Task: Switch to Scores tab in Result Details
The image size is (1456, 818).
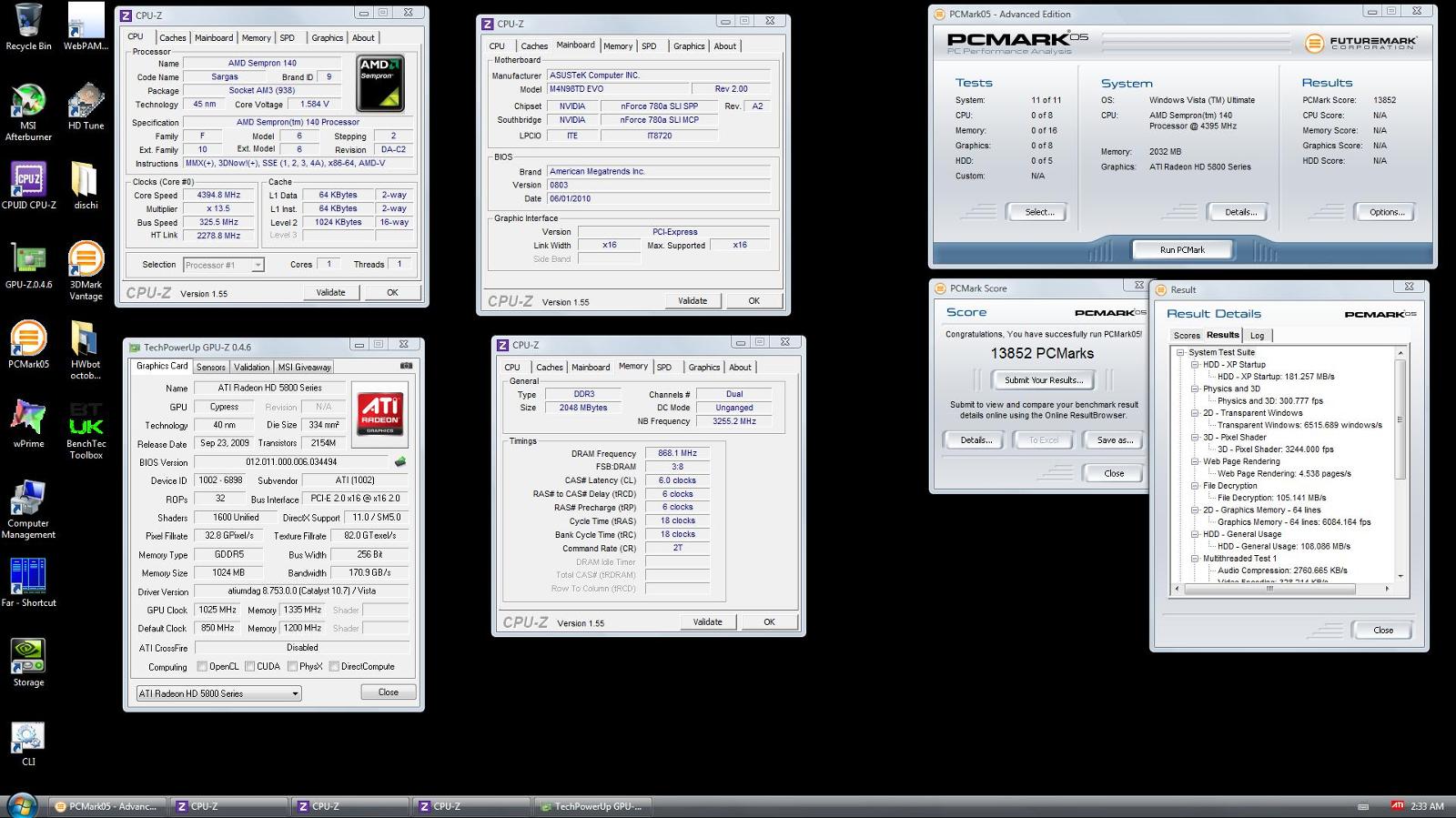Action: point(1187,336)
